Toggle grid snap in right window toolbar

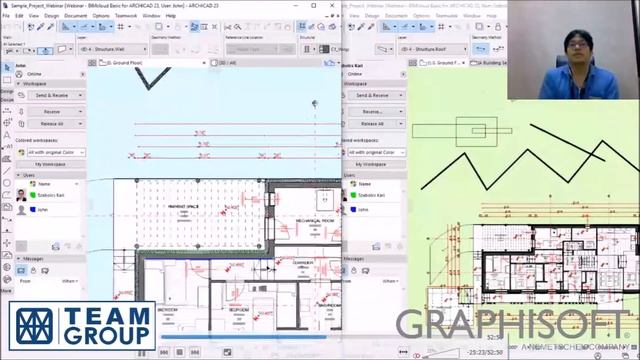tap(441, 27)
